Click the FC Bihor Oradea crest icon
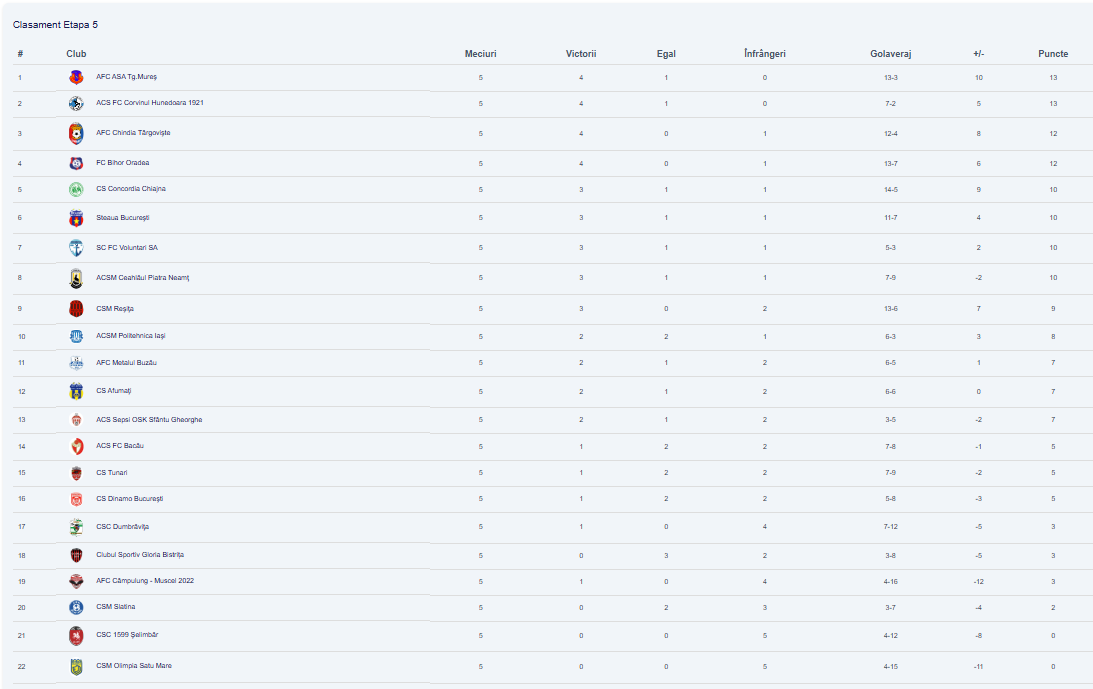This screenshot has height=689, width=1093. [76, 163]
